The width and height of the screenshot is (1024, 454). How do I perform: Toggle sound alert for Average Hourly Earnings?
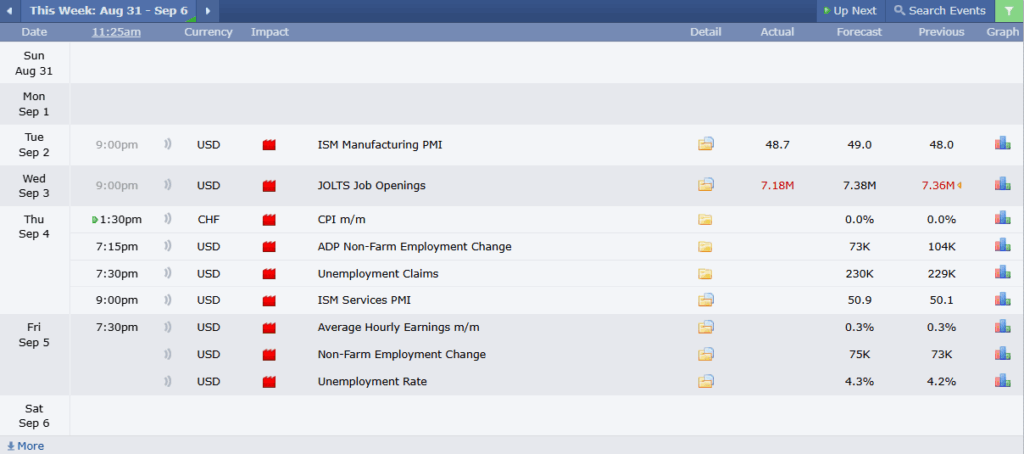(x=168, y=327)
